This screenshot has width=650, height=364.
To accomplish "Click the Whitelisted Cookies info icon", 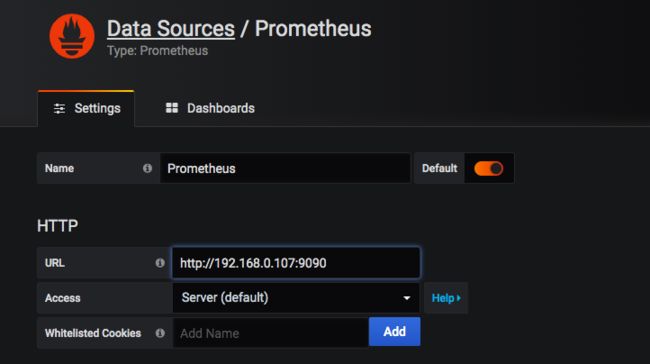I will tap(160, 333).
